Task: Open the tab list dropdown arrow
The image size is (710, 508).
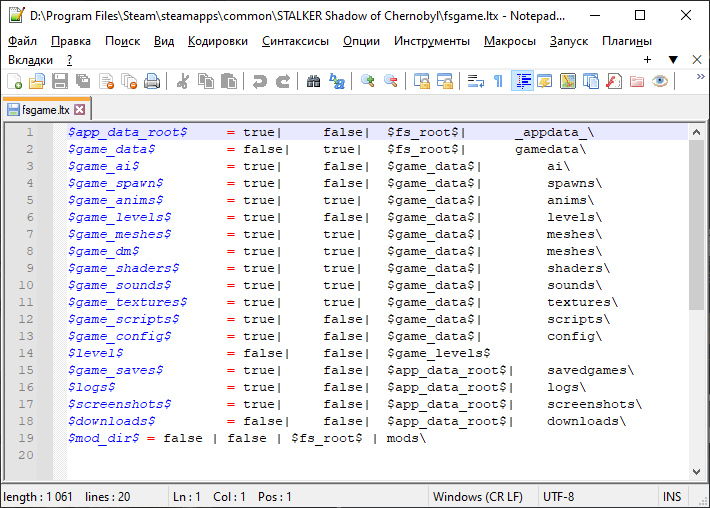Action: tap(673, 60)
